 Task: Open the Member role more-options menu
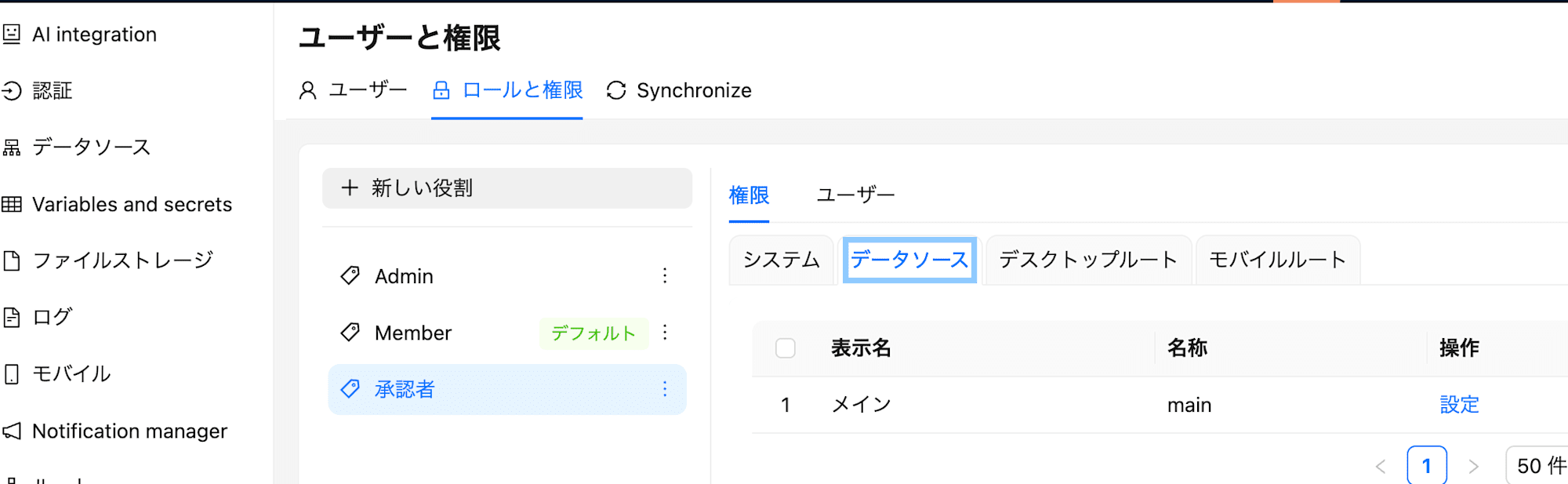[x=665, y=332]
